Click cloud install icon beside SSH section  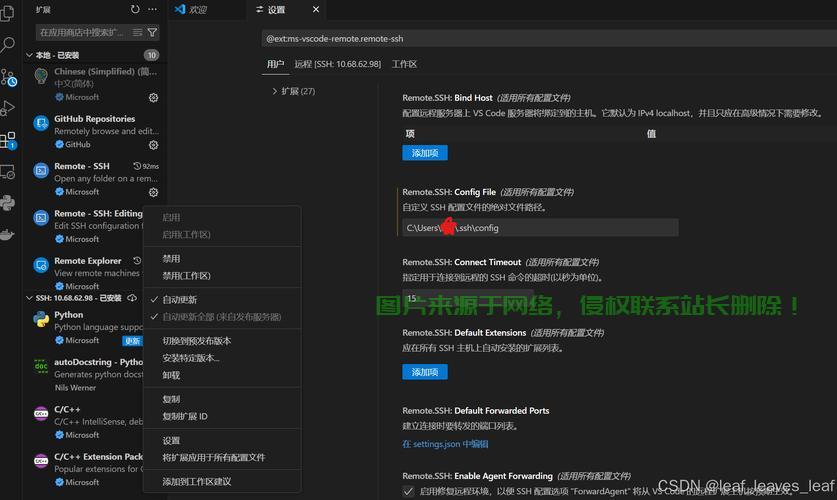[x=132, y=298]
